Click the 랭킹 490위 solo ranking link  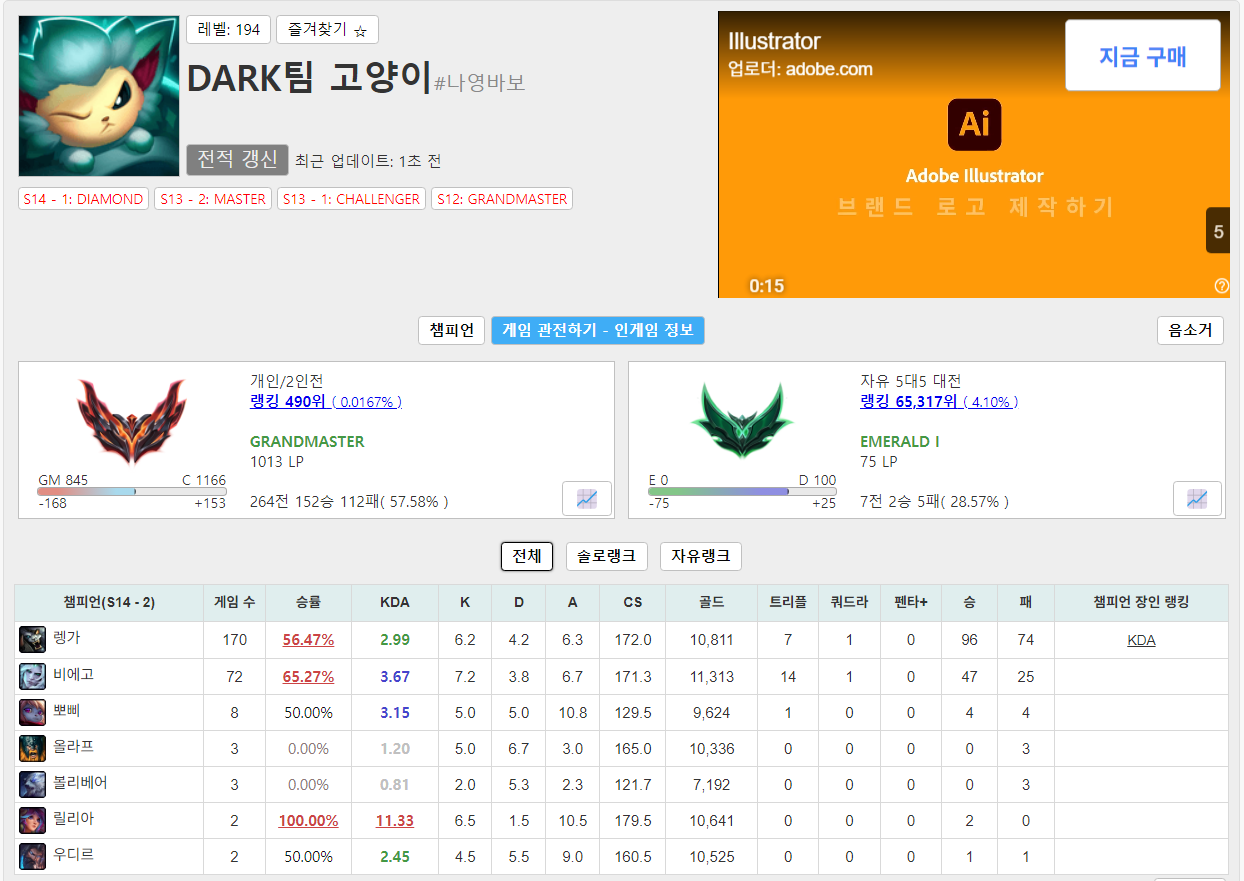[326, 401]
